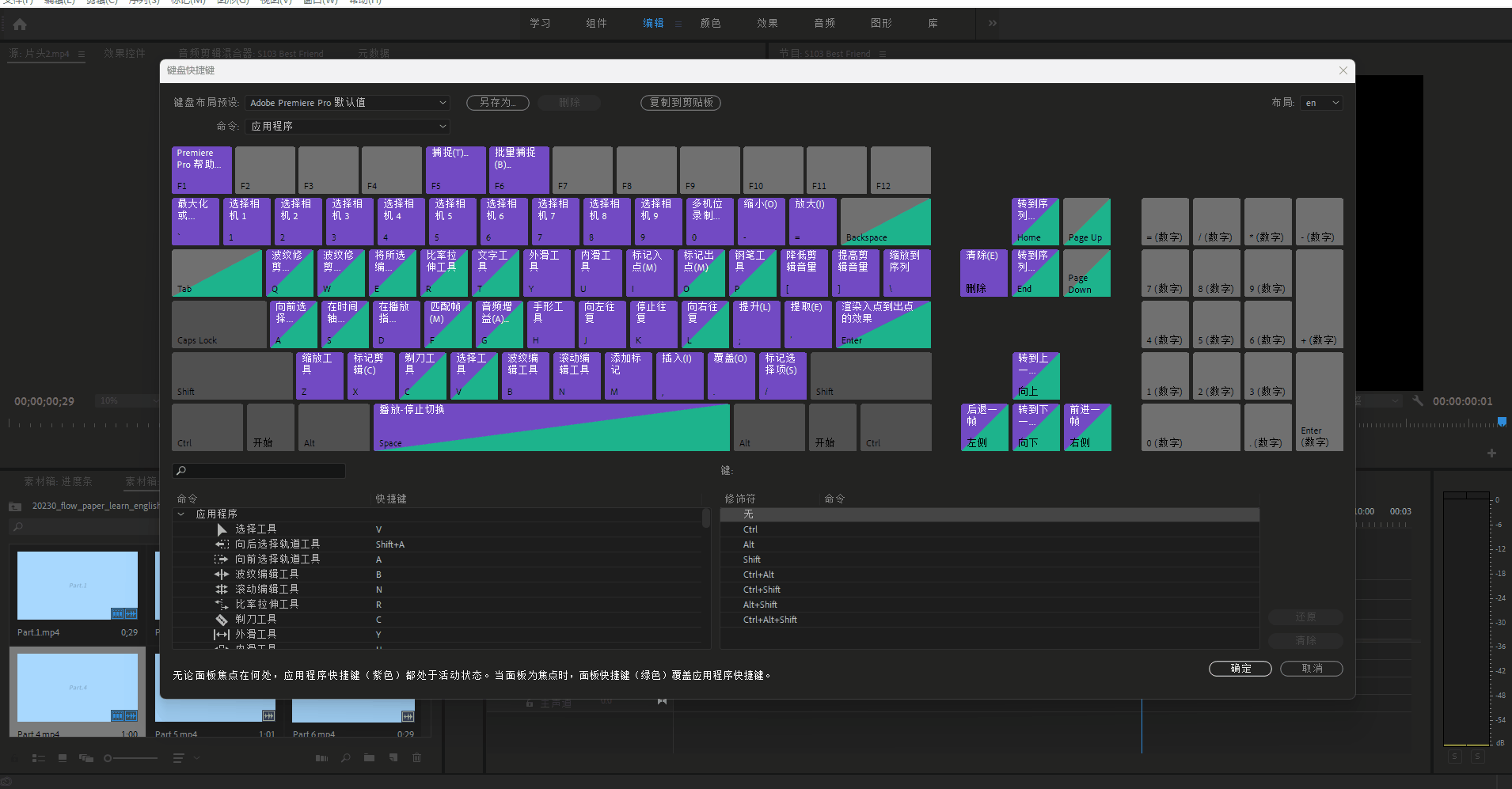1512x789 pixels.
Task: Click the Enter 渲染入点到出点的效果 key
Action: point(883,324)
